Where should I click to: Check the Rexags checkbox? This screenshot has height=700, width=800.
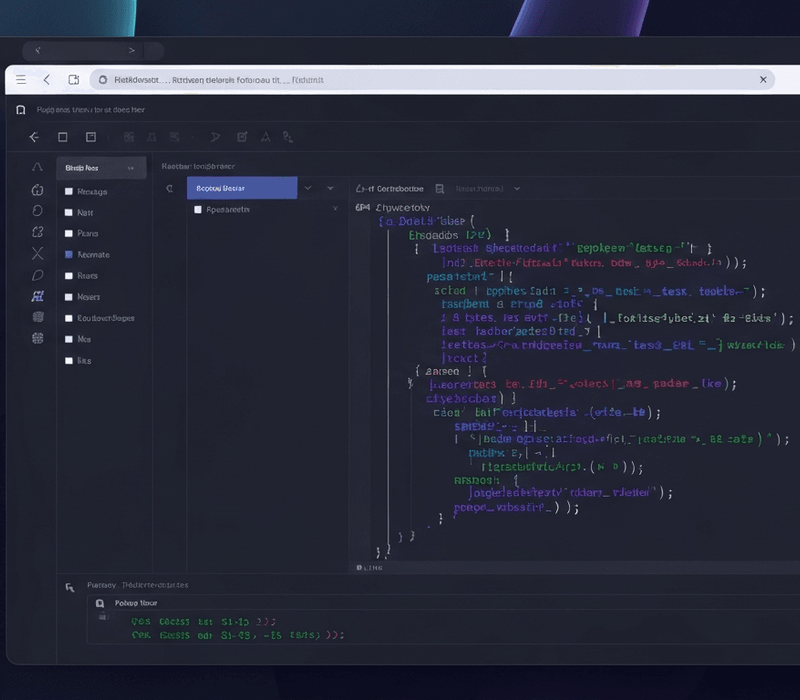(69, 191)
